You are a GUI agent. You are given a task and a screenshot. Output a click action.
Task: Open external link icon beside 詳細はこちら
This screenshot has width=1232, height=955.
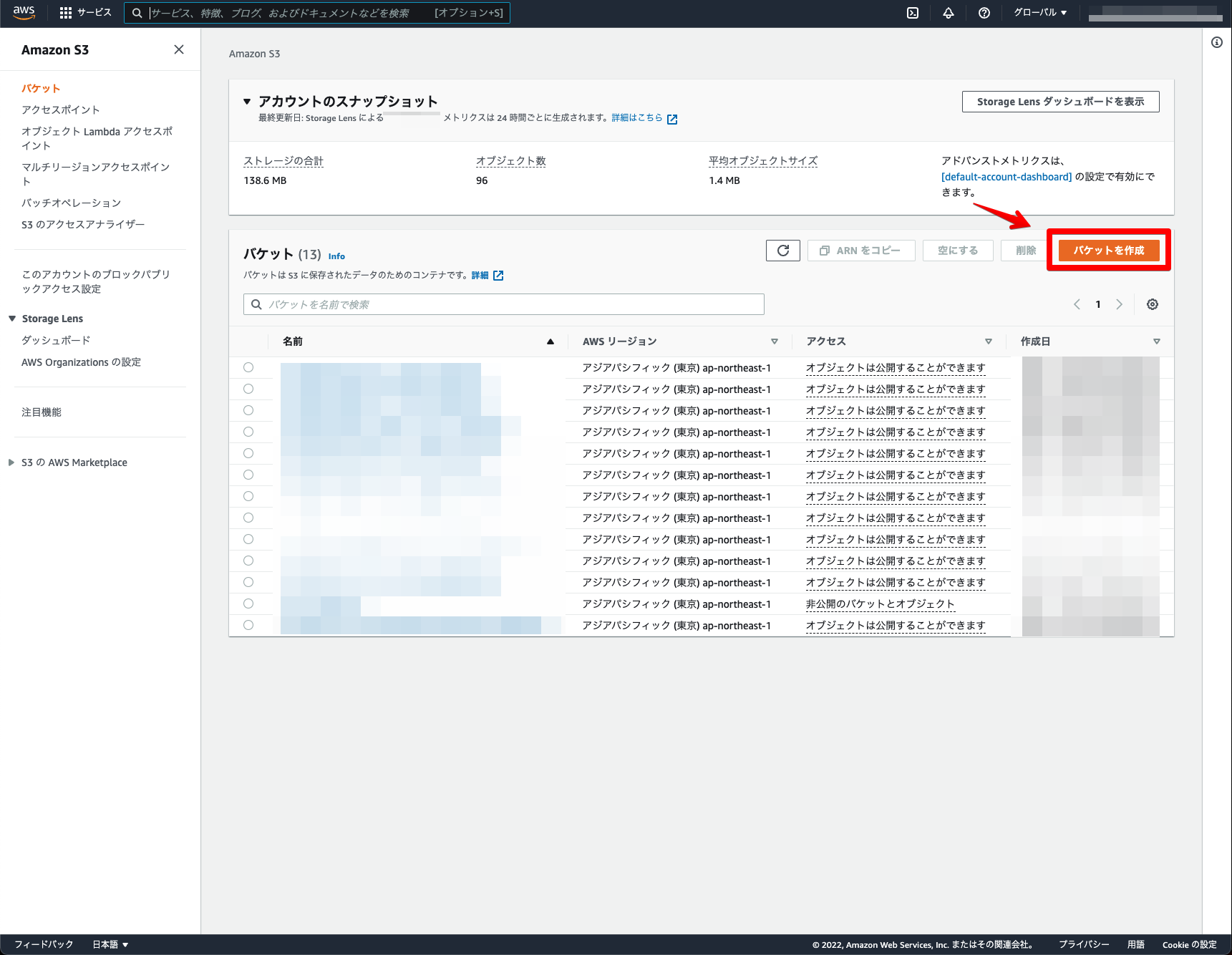coord(672,119)
